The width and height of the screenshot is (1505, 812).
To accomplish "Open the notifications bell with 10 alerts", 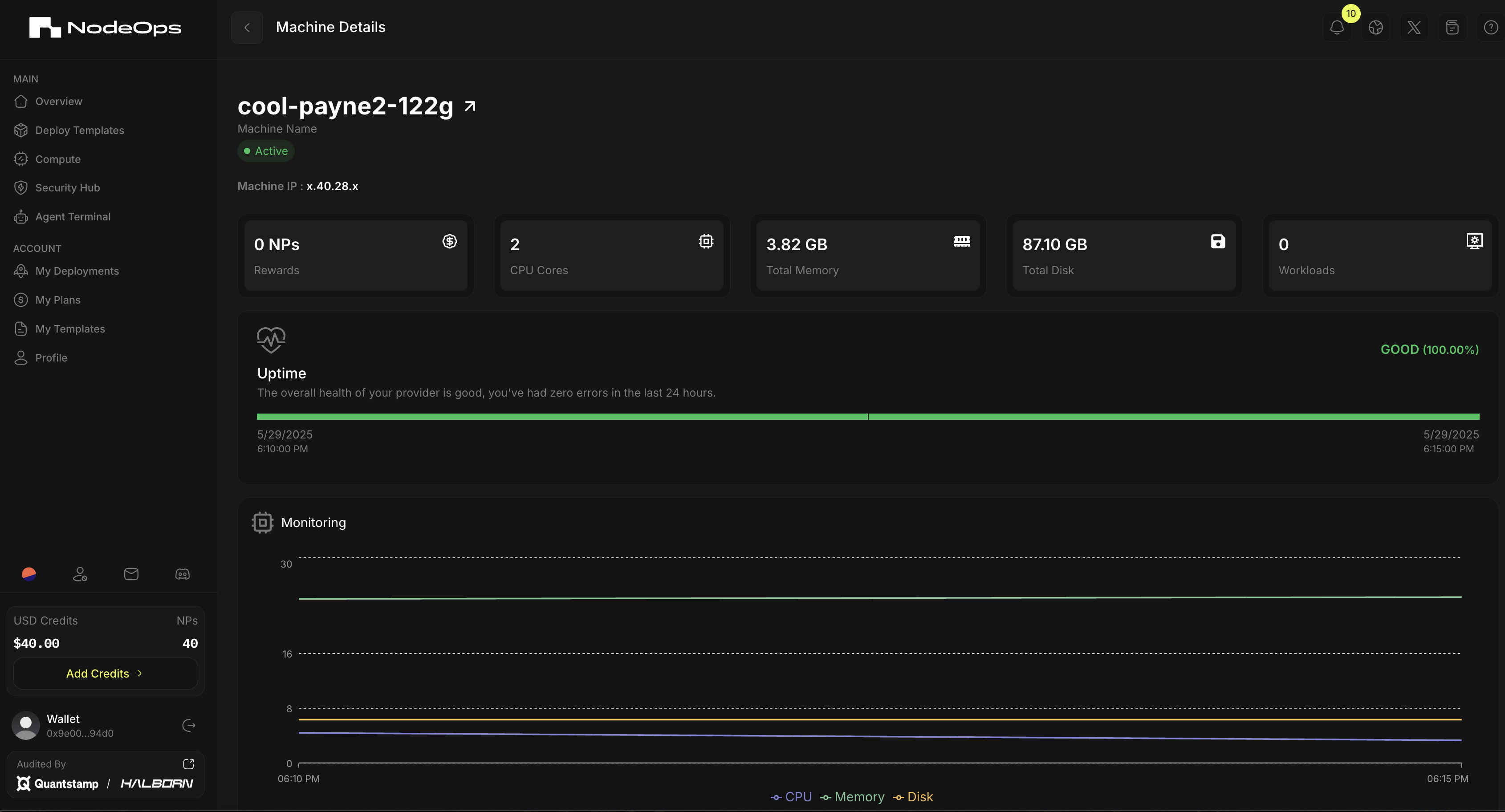I will click(x=1337, y=27).
